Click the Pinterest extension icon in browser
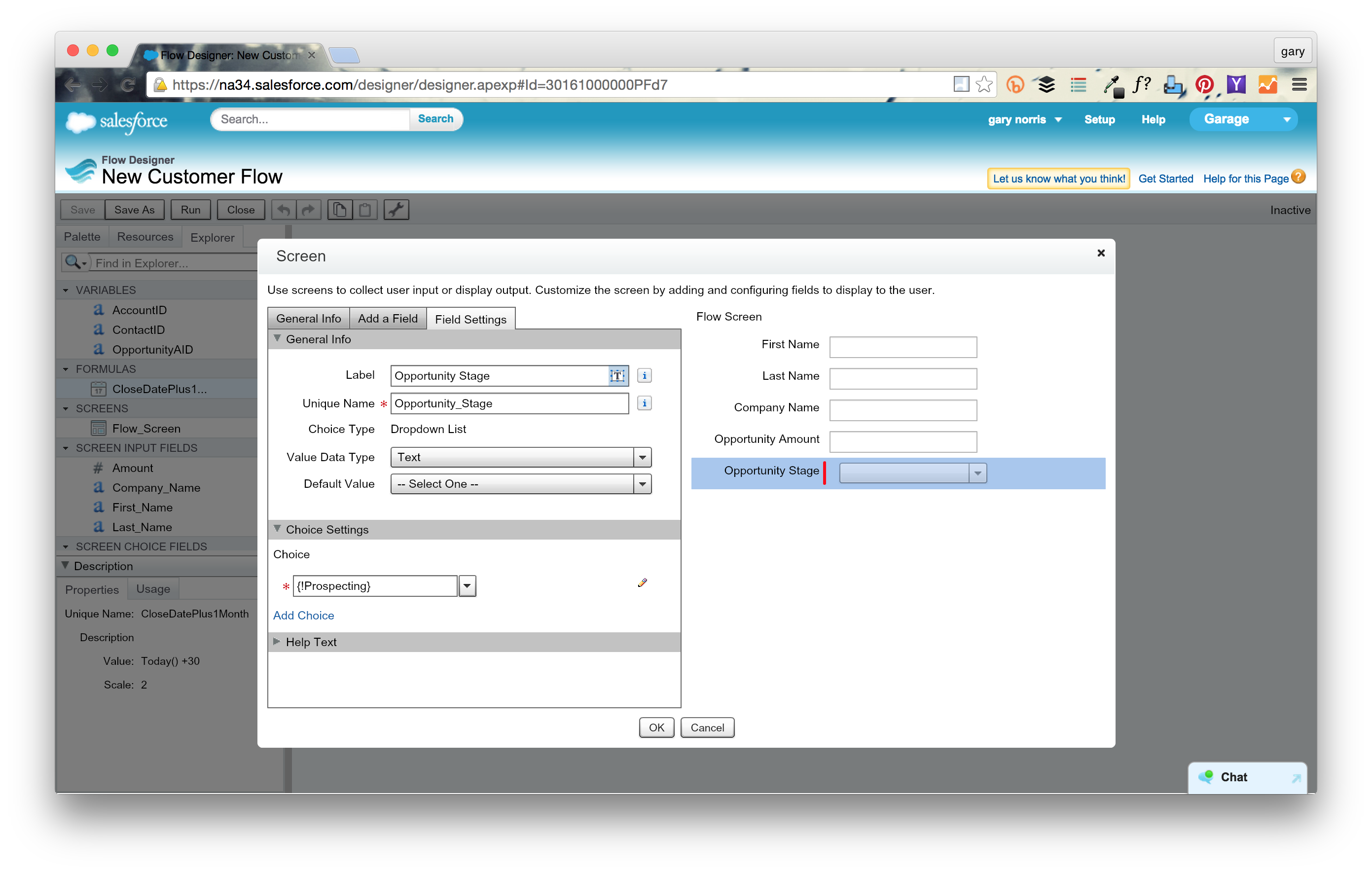Viewport: 1372px width, 873px height. 1203,85
